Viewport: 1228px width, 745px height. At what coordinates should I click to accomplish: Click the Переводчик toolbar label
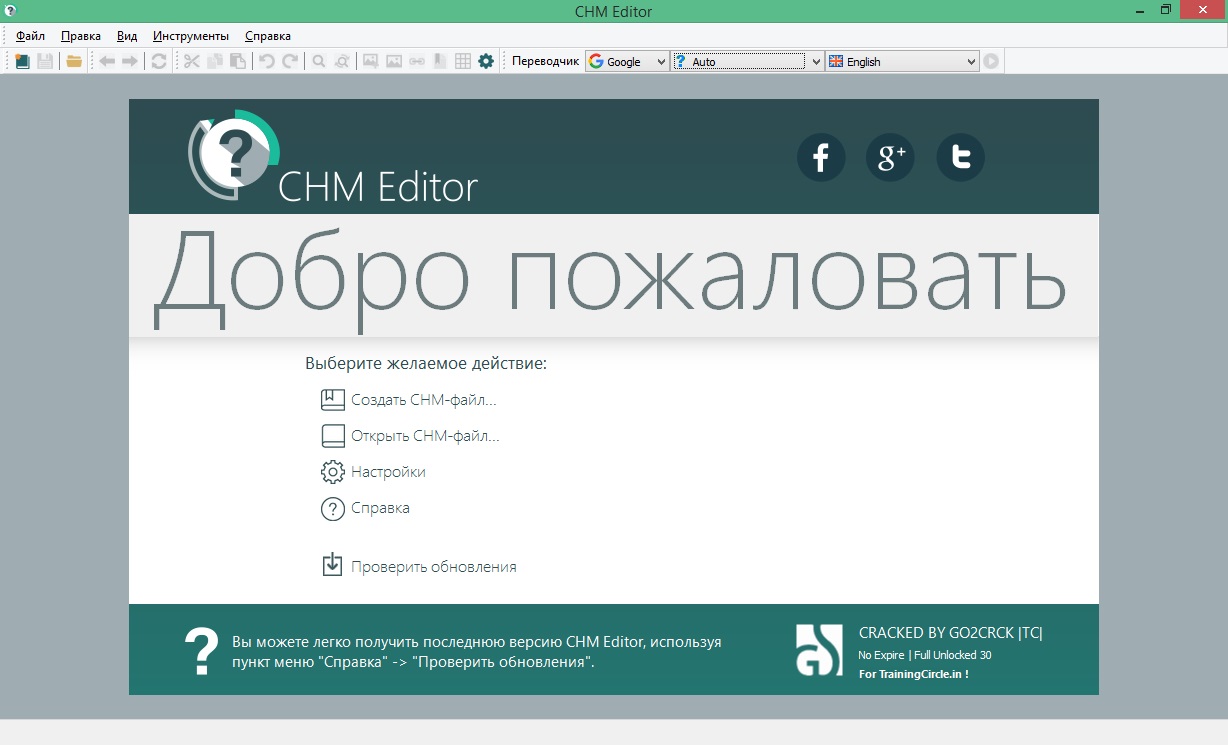tap(545, 61)
